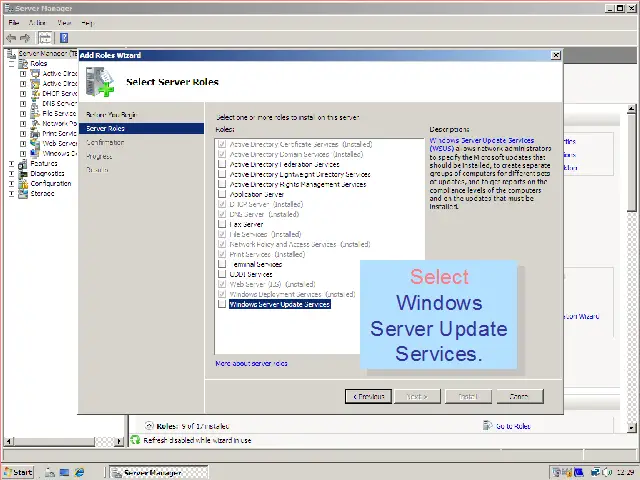Click the Print Services role icon in tree
The image size is (640, 480).
point(36,133)
